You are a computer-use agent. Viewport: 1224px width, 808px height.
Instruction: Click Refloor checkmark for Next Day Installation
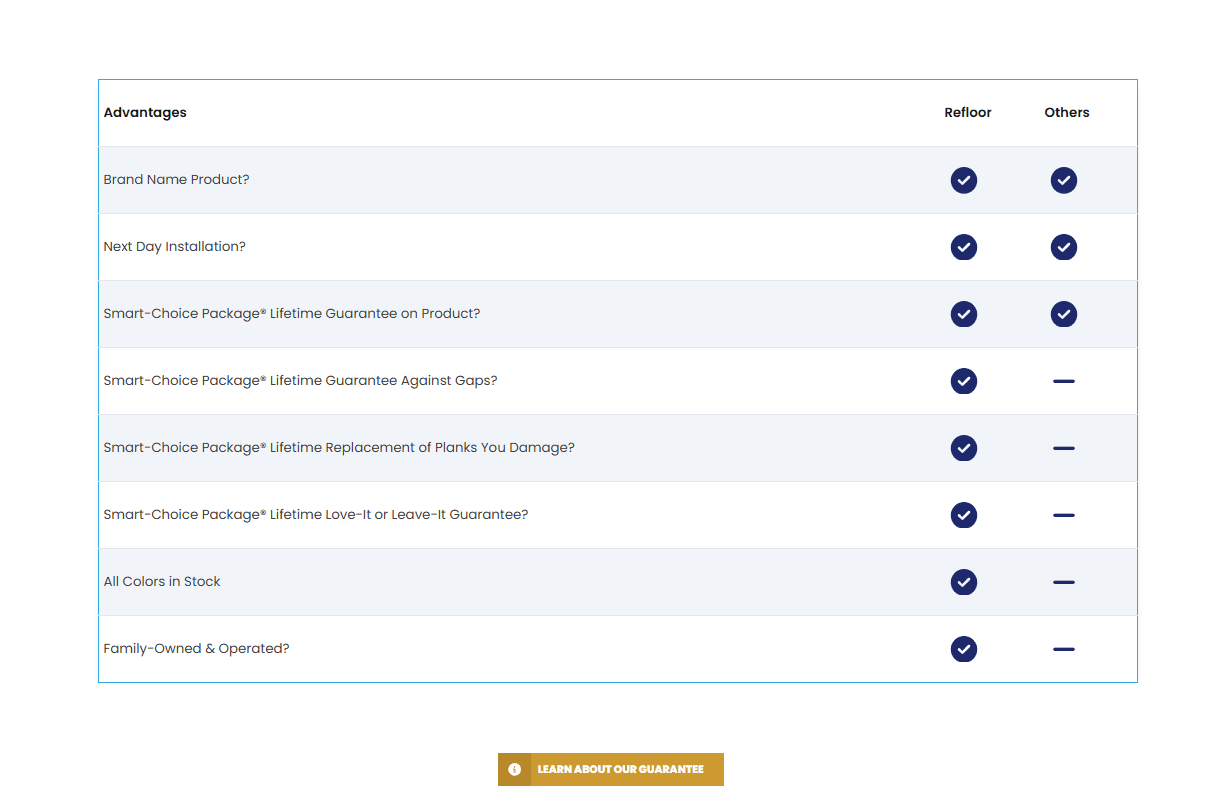pos(963,247)
